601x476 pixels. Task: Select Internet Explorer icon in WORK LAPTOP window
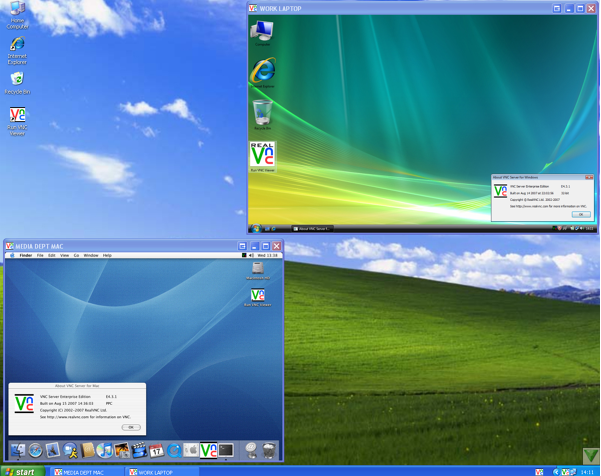tap(263, 73)
